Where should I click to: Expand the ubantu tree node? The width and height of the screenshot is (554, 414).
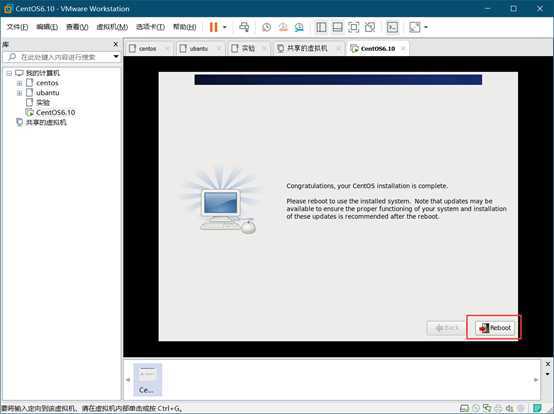(19, 93)
